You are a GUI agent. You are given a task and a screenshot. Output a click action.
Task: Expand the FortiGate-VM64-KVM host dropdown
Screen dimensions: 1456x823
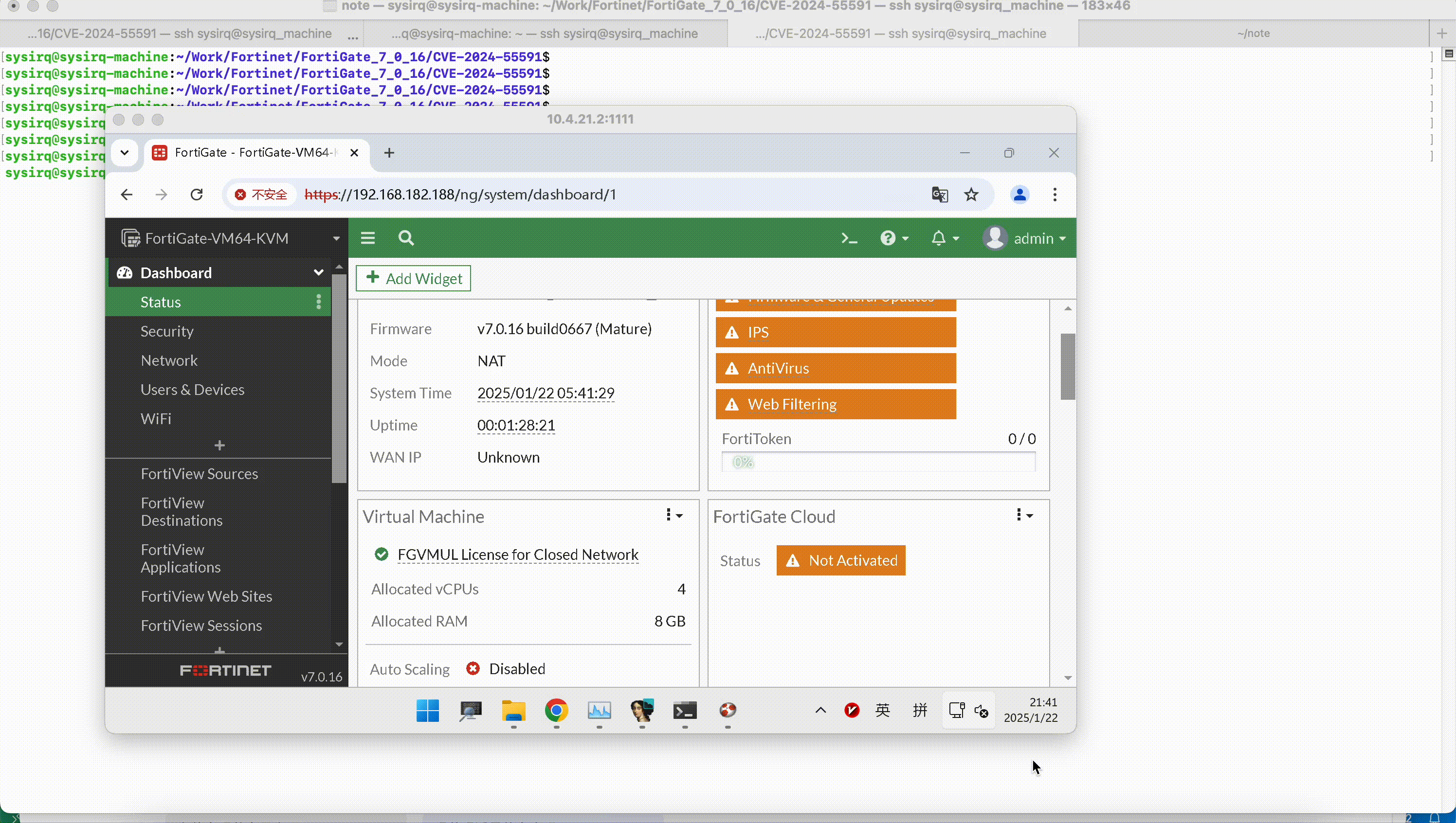point(336,238)
